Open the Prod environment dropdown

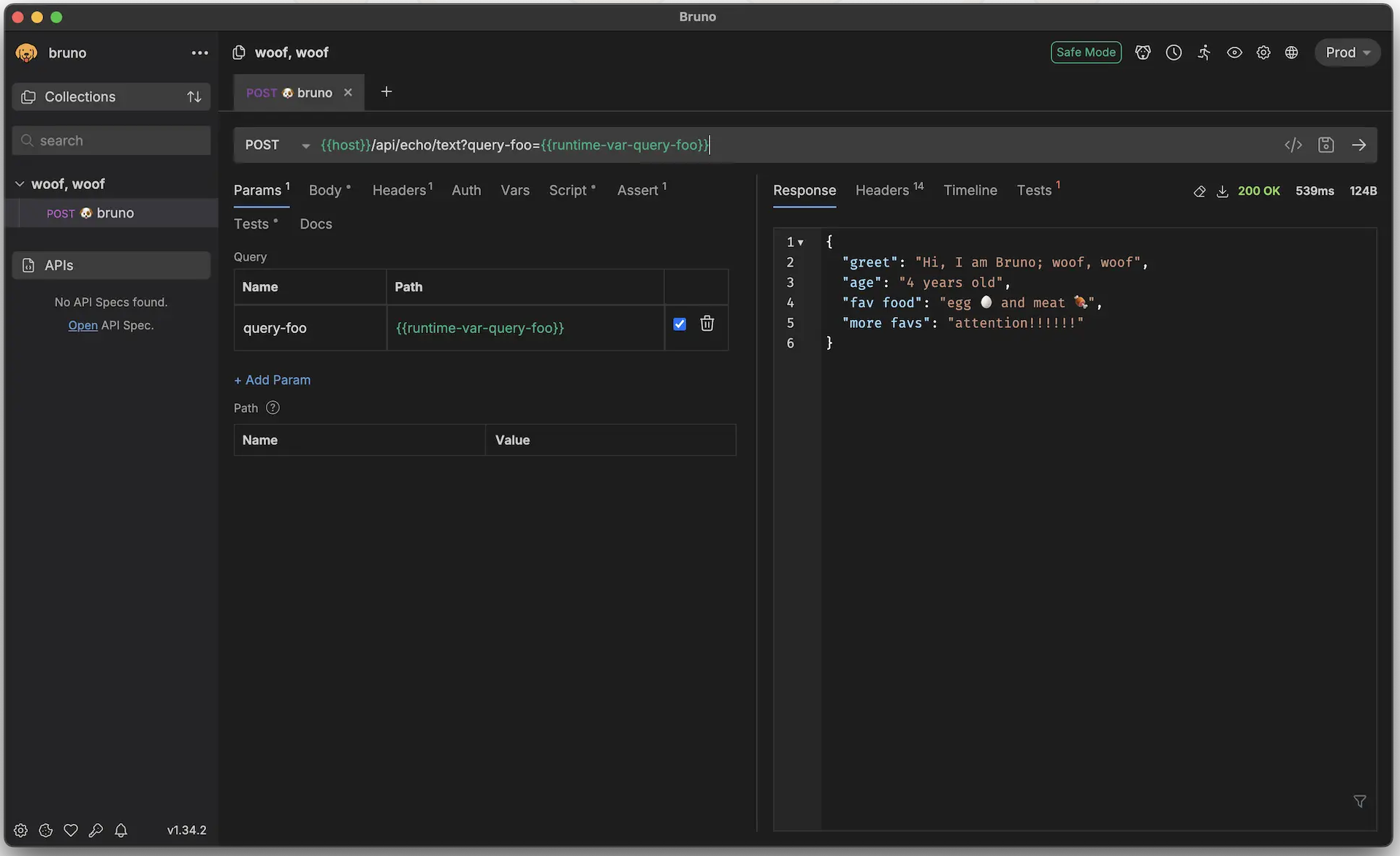pos(1347,52)
